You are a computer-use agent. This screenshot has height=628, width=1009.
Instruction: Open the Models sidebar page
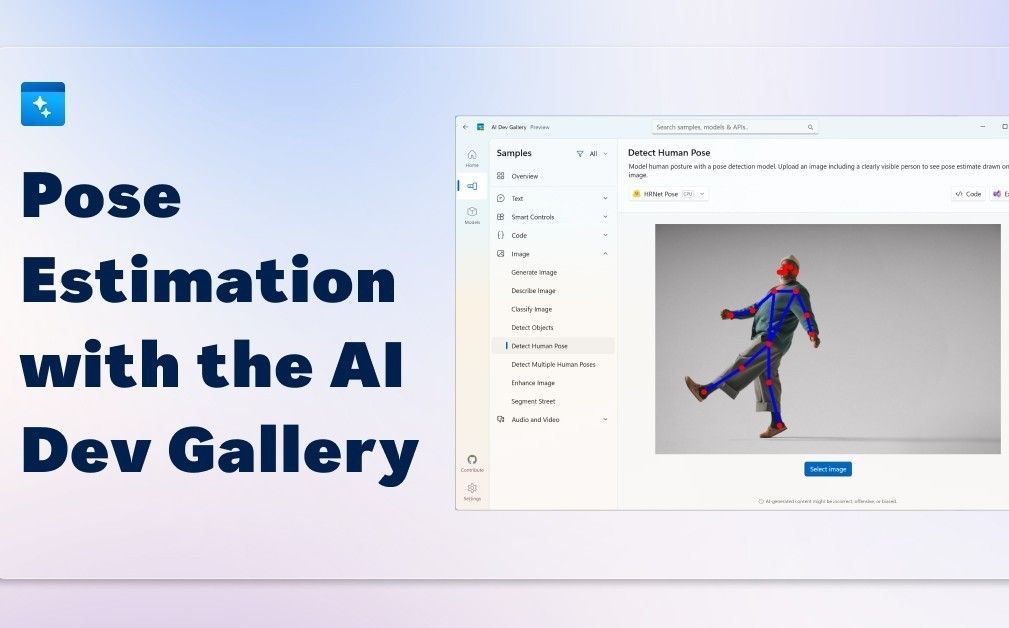click(472, 215)
